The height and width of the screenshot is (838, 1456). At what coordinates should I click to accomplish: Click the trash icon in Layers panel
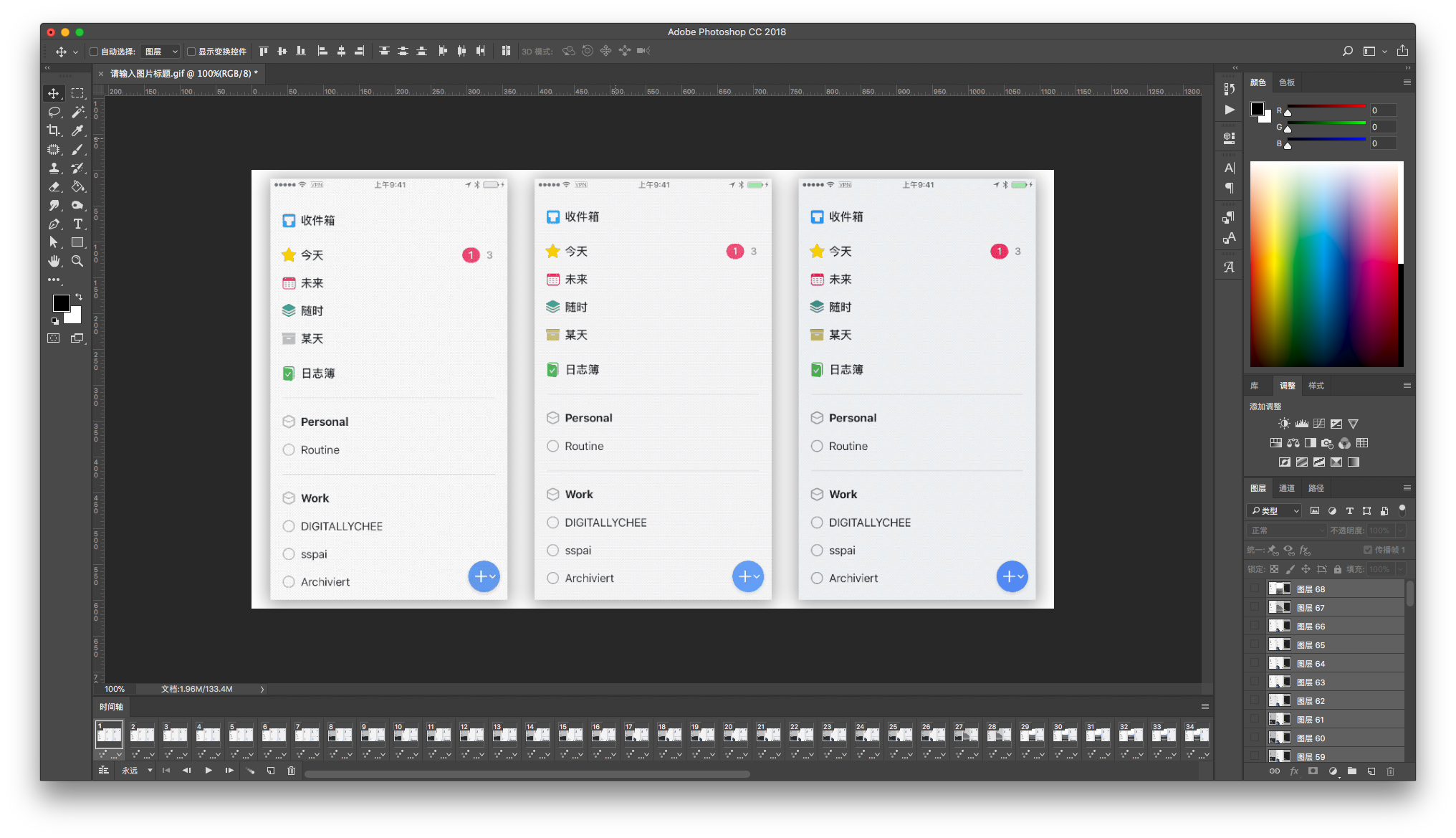point(1390,771)
